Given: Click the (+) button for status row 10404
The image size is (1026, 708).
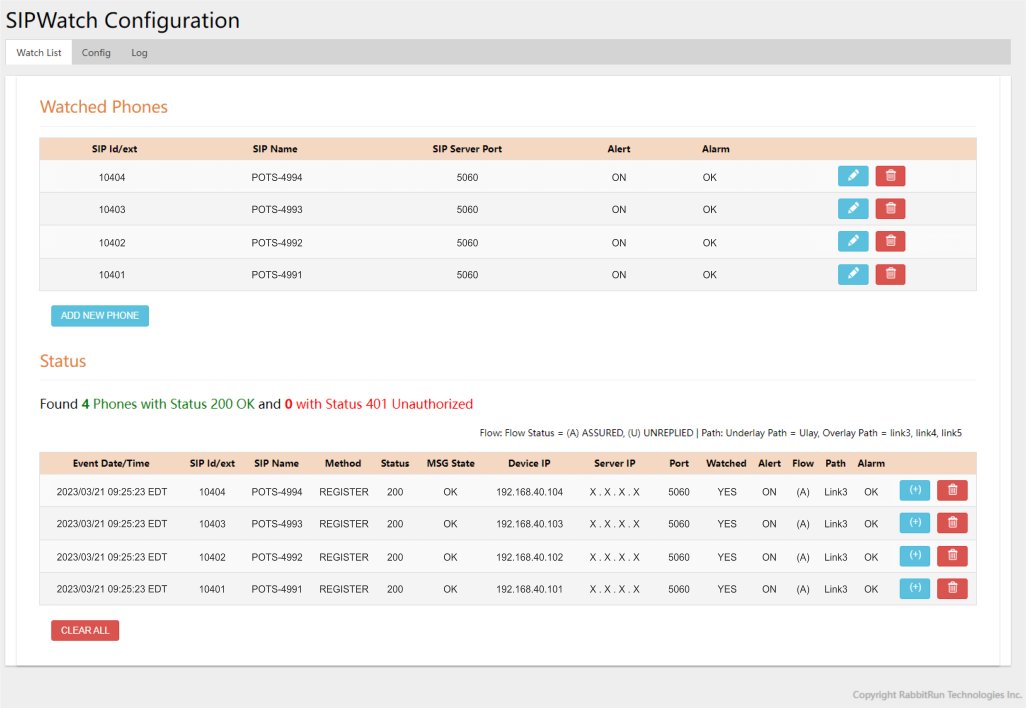Looking at the screenshot, I should tap(915, 490).
